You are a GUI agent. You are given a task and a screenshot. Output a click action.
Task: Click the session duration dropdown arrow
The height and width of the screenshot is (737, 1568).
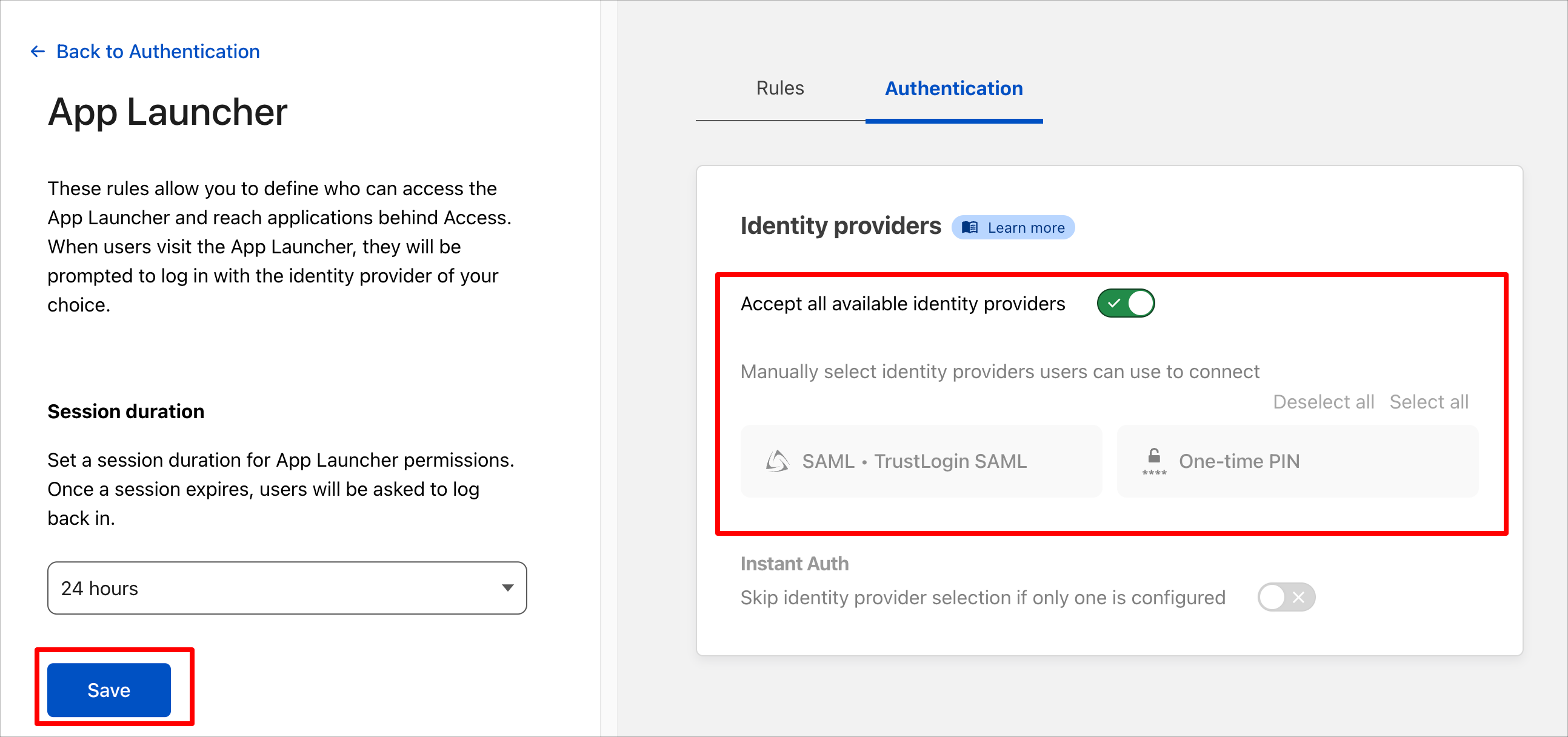point(508,588)
